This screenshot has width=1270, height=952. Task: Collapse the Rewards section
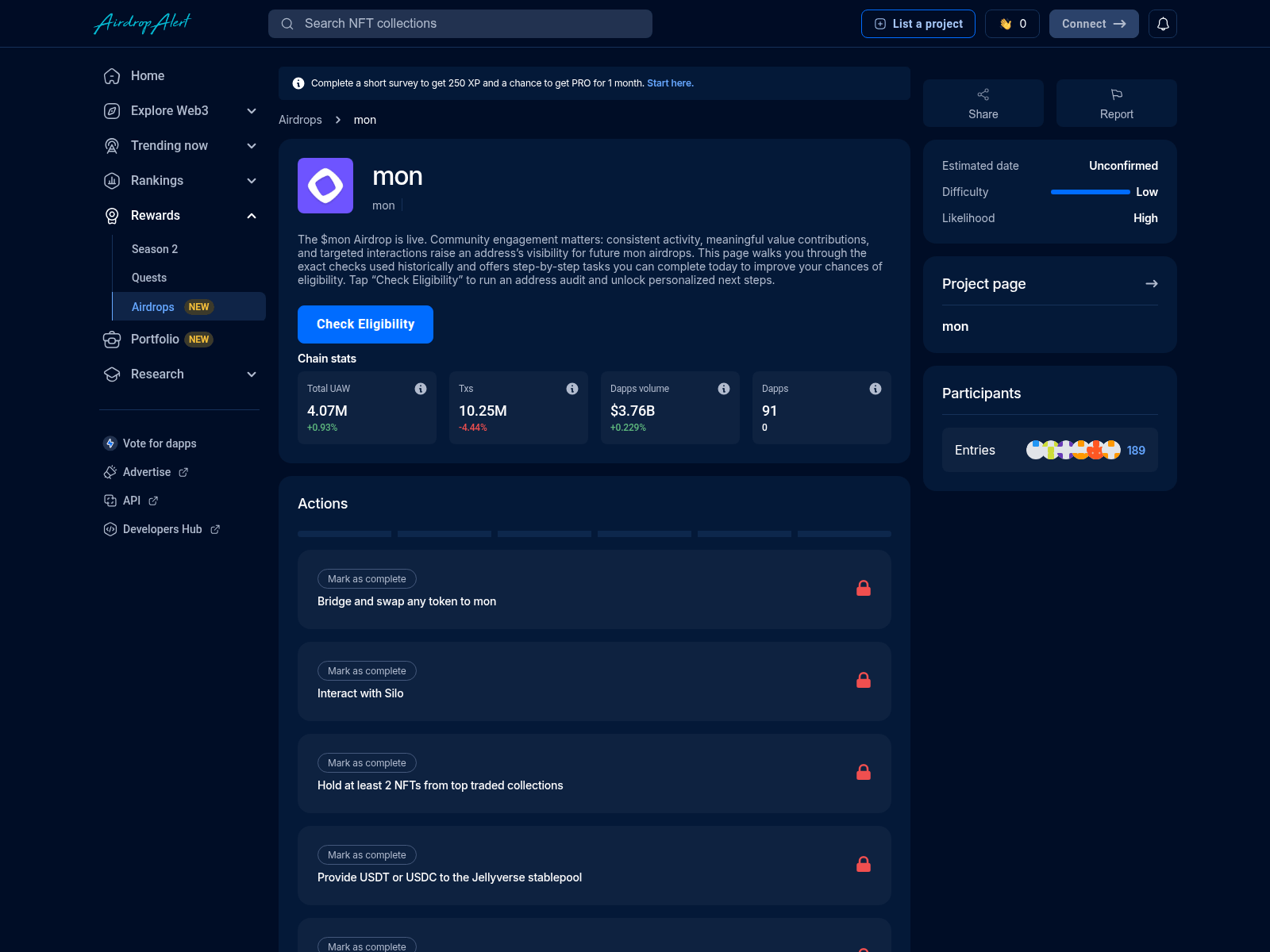(252, 215)
